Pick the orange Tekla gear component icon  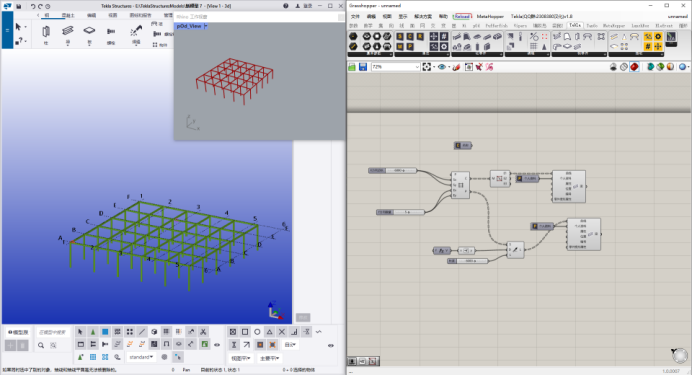tap(658, 36)
